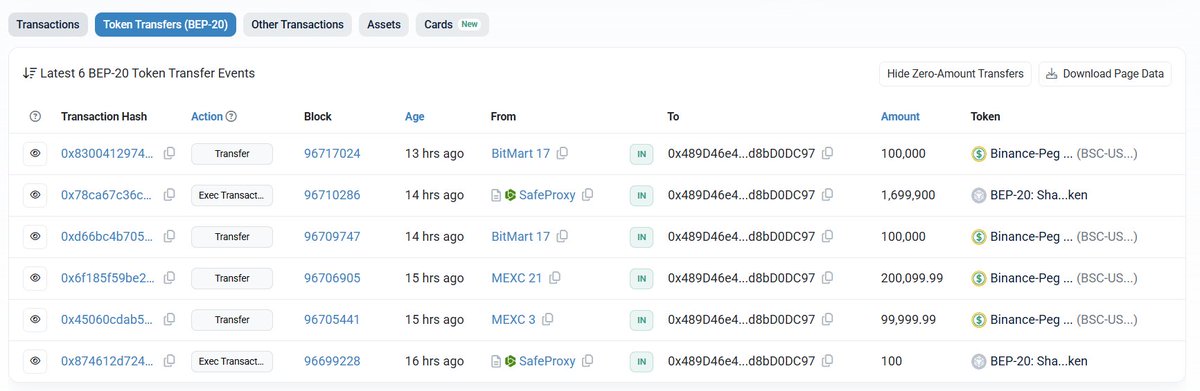1200x391 pixels.
Task: Copy To address in block 96709747 row
Action: tap(828, 236)
